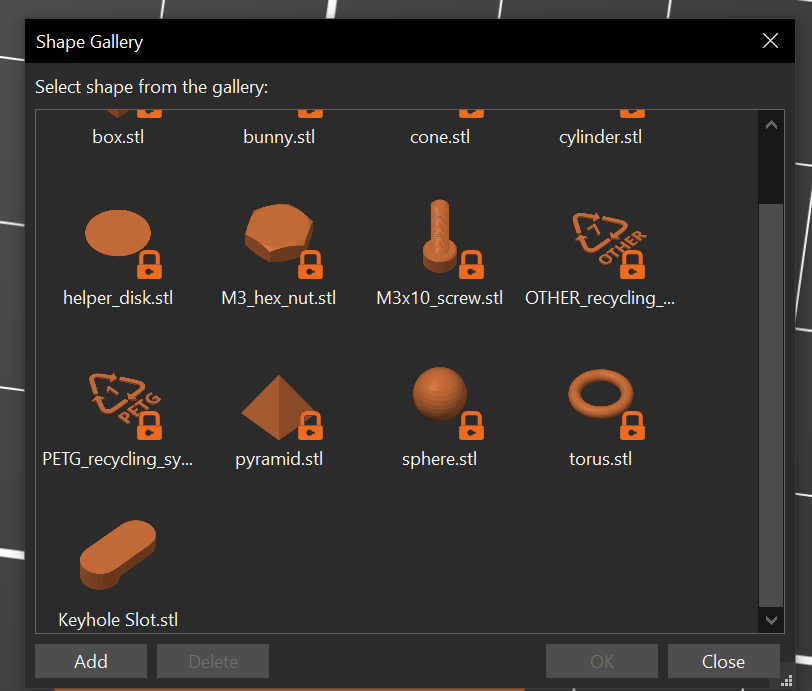The height and width of the screenshot is (691, 812).
Task: Click the cone.stl label
Action: coord(440,137)
